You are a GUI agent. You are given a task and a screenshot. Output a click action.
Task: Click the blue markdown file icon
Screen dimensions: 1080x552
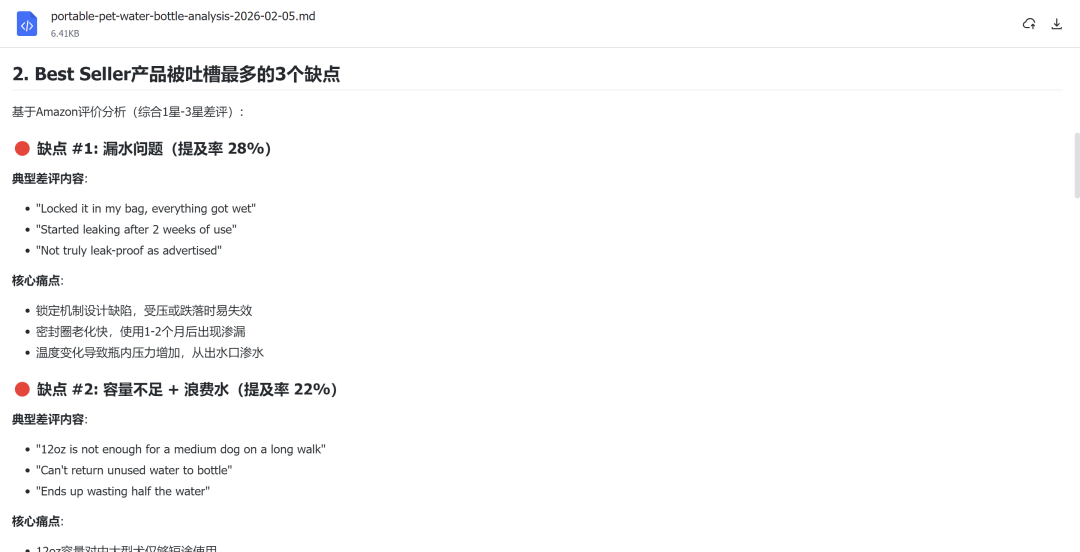pyautogui.click(x=27, y=24)
